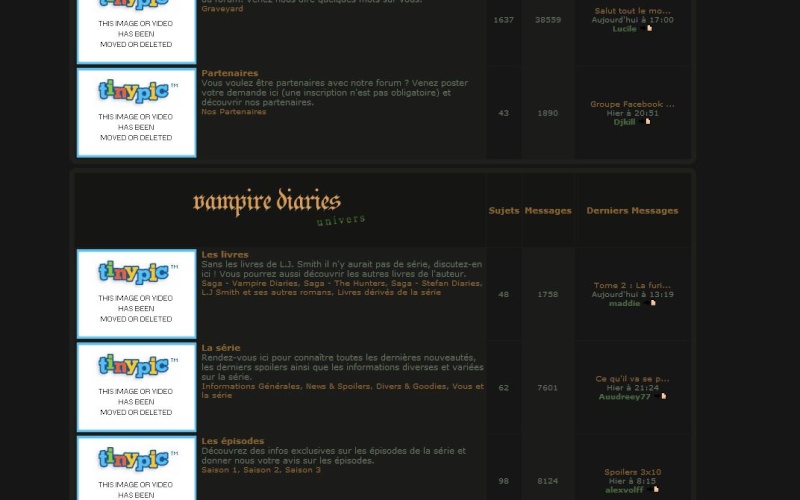Click message count 1758 for Les livres

(x=548, y=294)
